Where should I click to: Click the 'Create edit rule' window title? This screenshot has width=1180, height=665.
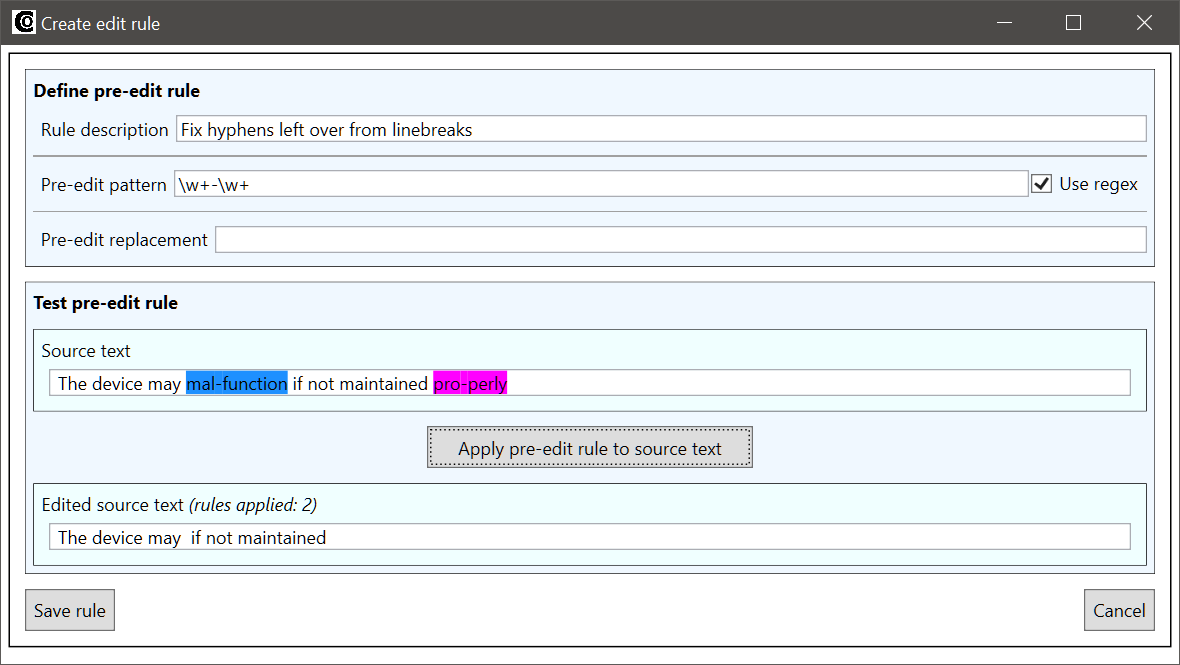100,24
